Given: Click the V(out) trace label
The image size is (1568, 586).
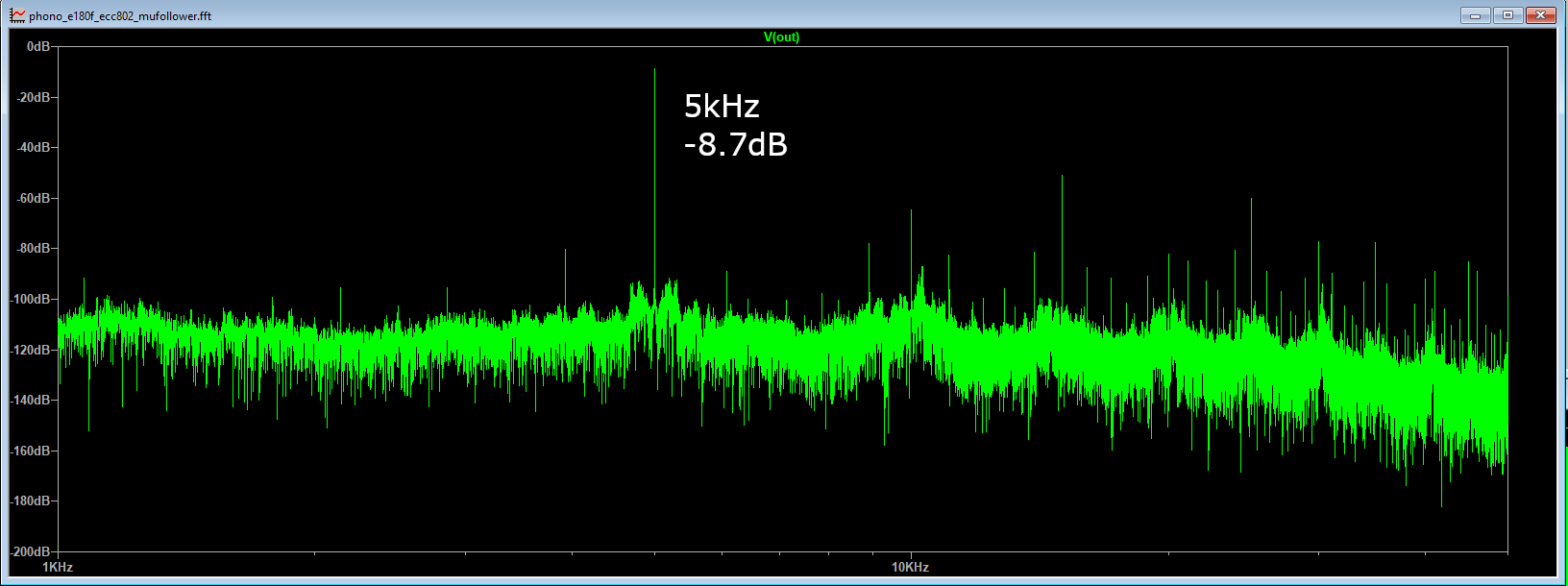Looking at the screenshot, I should [781, 37].
